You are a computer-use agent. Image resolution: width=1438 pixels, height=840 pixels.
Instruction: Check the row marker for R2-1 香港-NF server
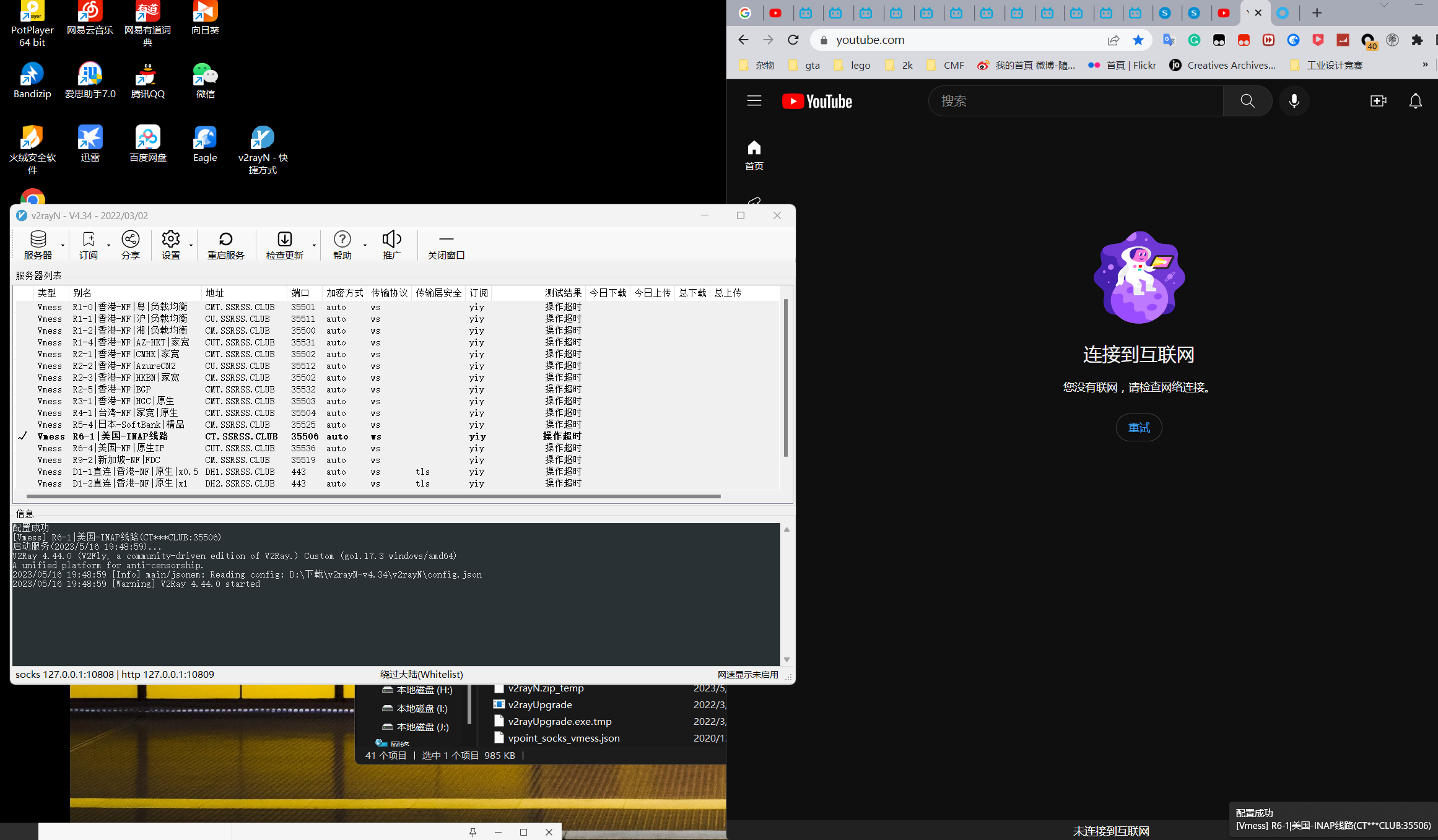(23, 353)
